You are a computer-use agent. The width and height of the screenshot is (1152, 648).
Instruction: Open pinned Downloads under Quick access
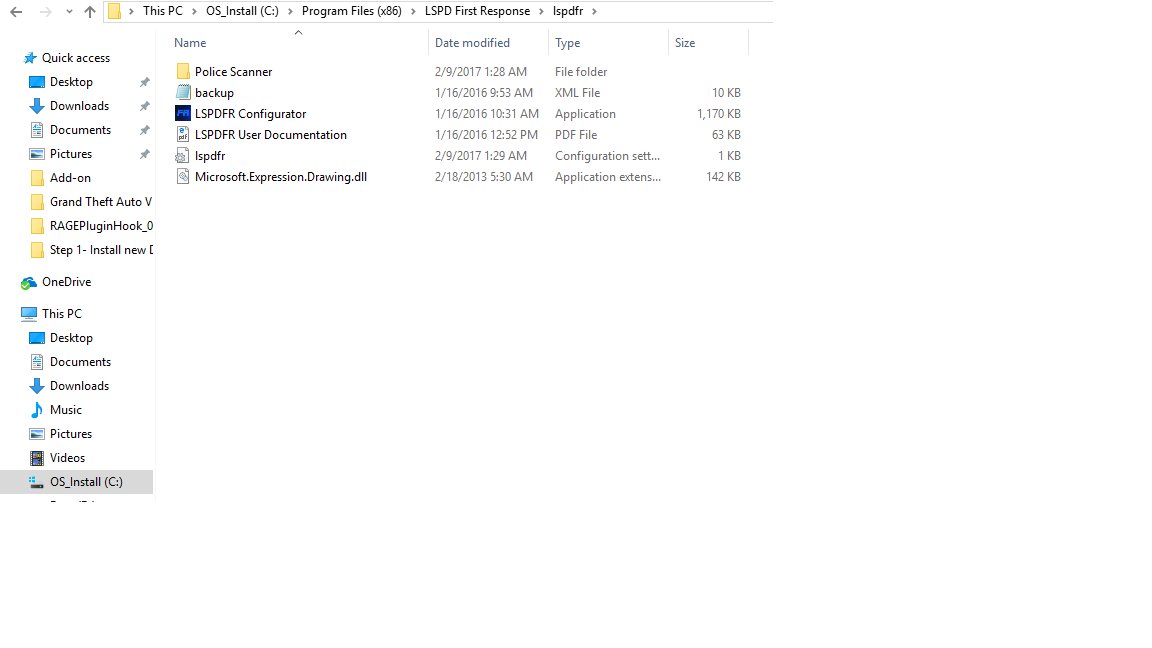point(79,106)
